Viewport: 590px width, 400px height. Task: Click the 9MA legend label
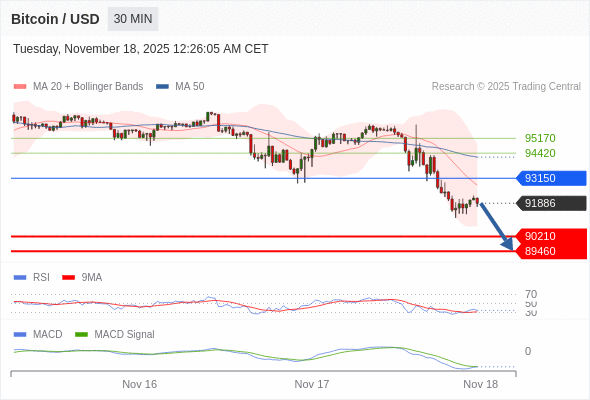tap(92, 278)
